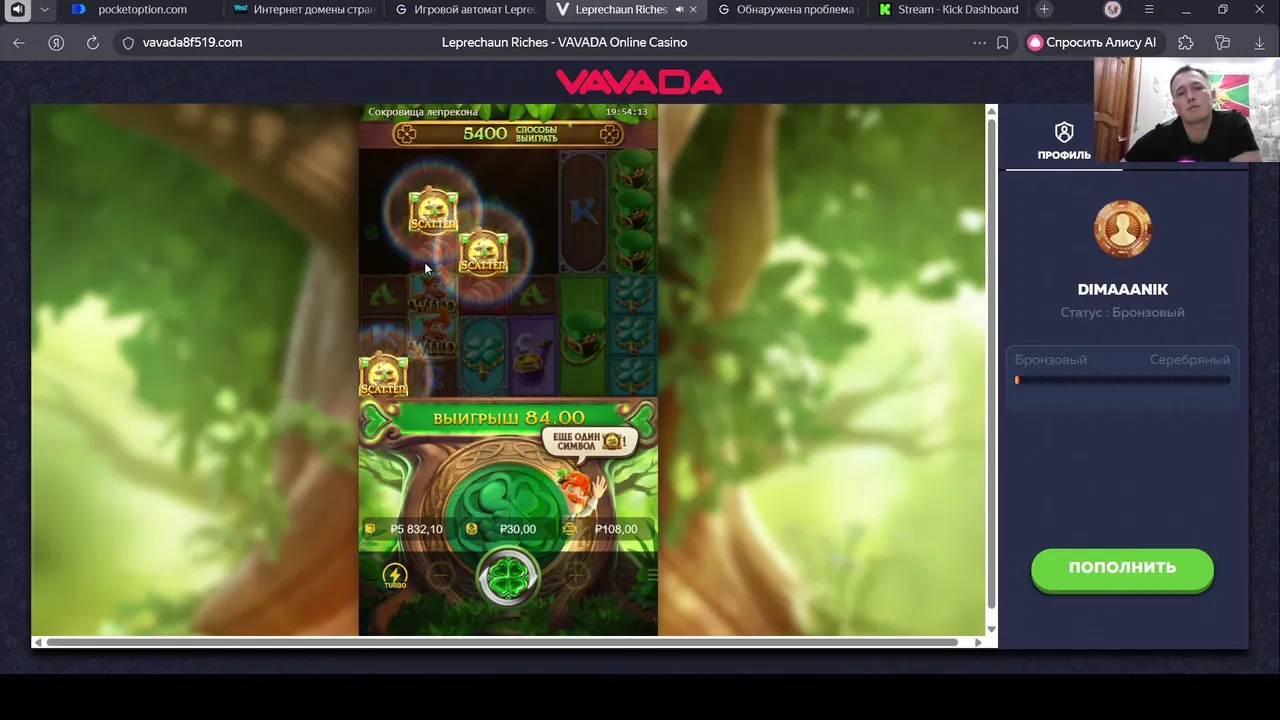The height and width of the screenshot is (720, 1280).
Task: Open the browser main menu
Action: tap(1149, 10)
